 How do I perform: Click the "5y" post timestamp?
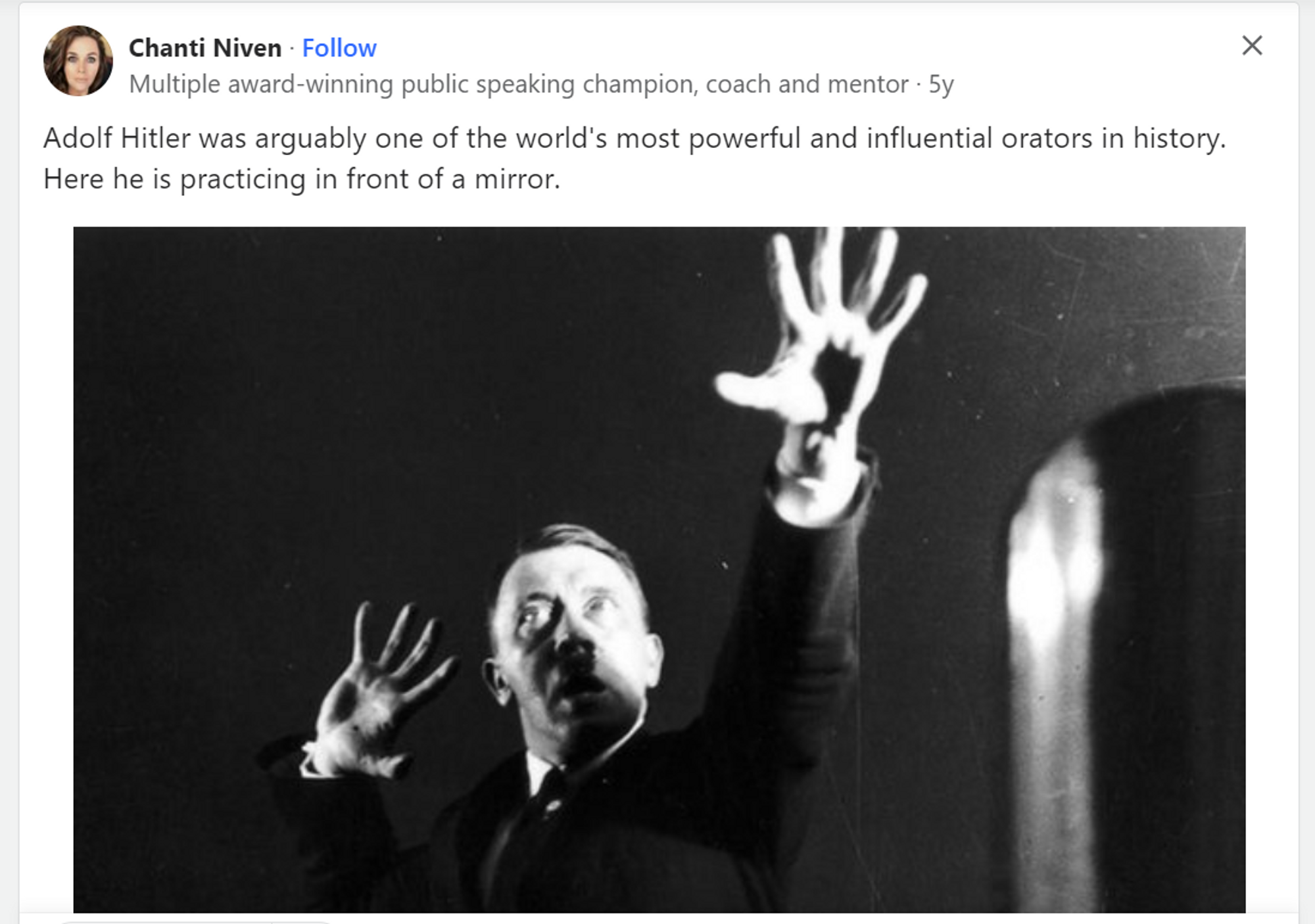tap(941, 84)
